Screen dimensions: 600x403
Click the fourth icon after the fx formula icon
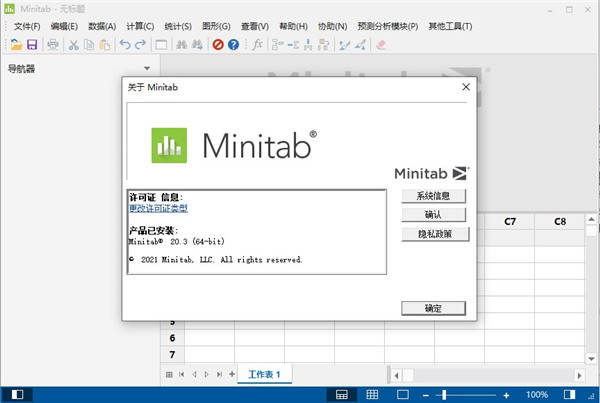323,45
